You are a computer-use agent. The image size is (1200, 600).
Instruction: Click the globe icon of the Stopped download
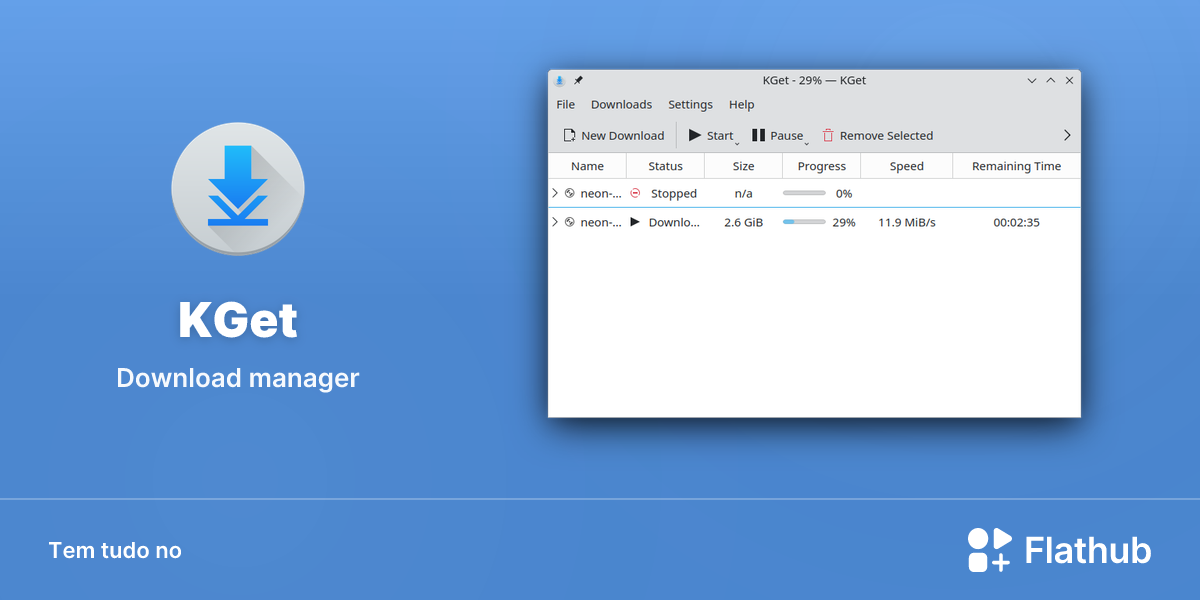pyautogui.click(x=570, y=193)
